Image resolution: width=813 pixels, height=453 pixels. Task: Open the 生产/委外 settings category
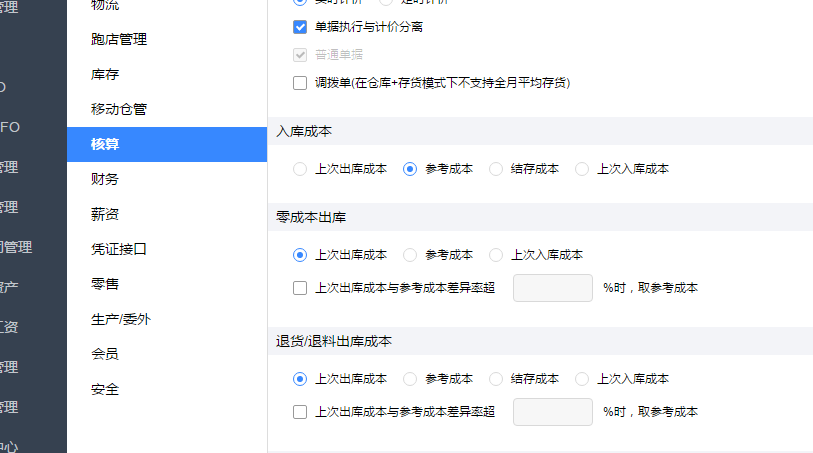pos(121,319)
